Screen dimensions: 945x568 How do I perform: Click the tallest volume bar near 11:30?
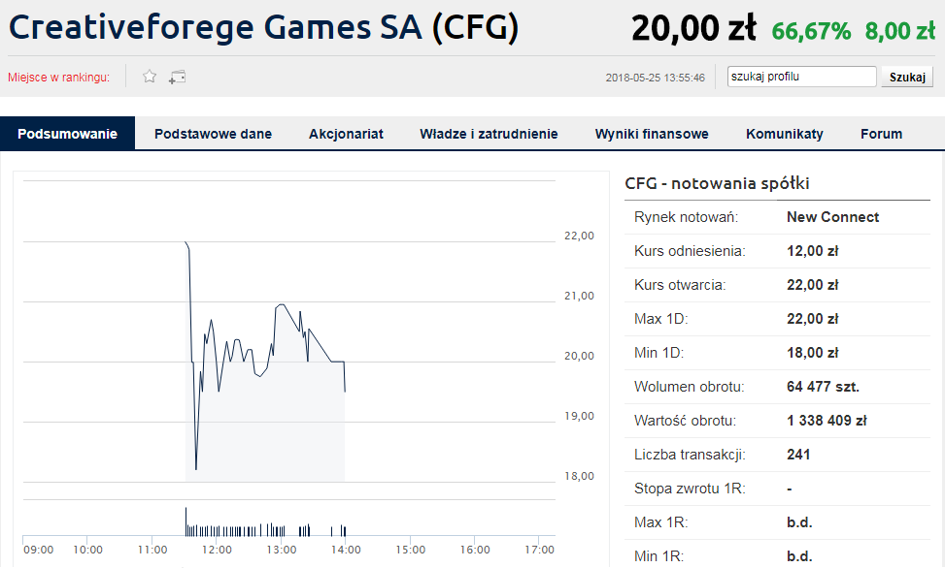[186, 522]
